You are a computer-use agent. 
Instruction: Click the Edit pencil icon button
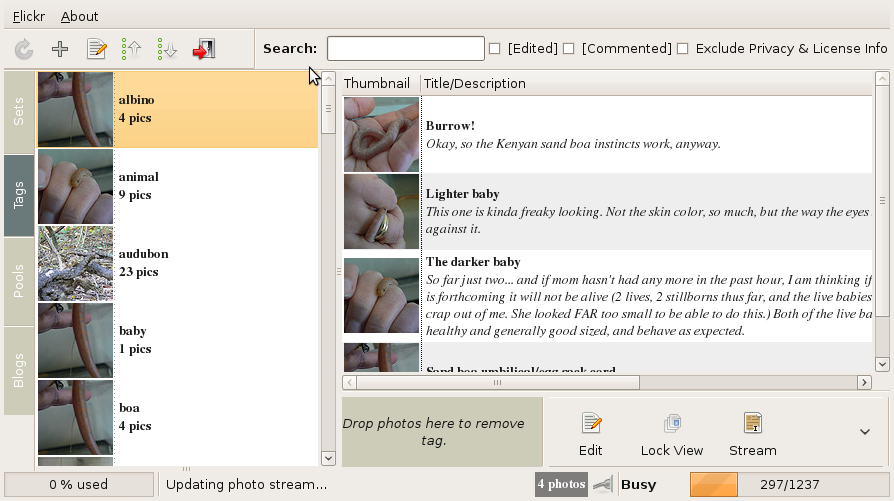point(591,423)
